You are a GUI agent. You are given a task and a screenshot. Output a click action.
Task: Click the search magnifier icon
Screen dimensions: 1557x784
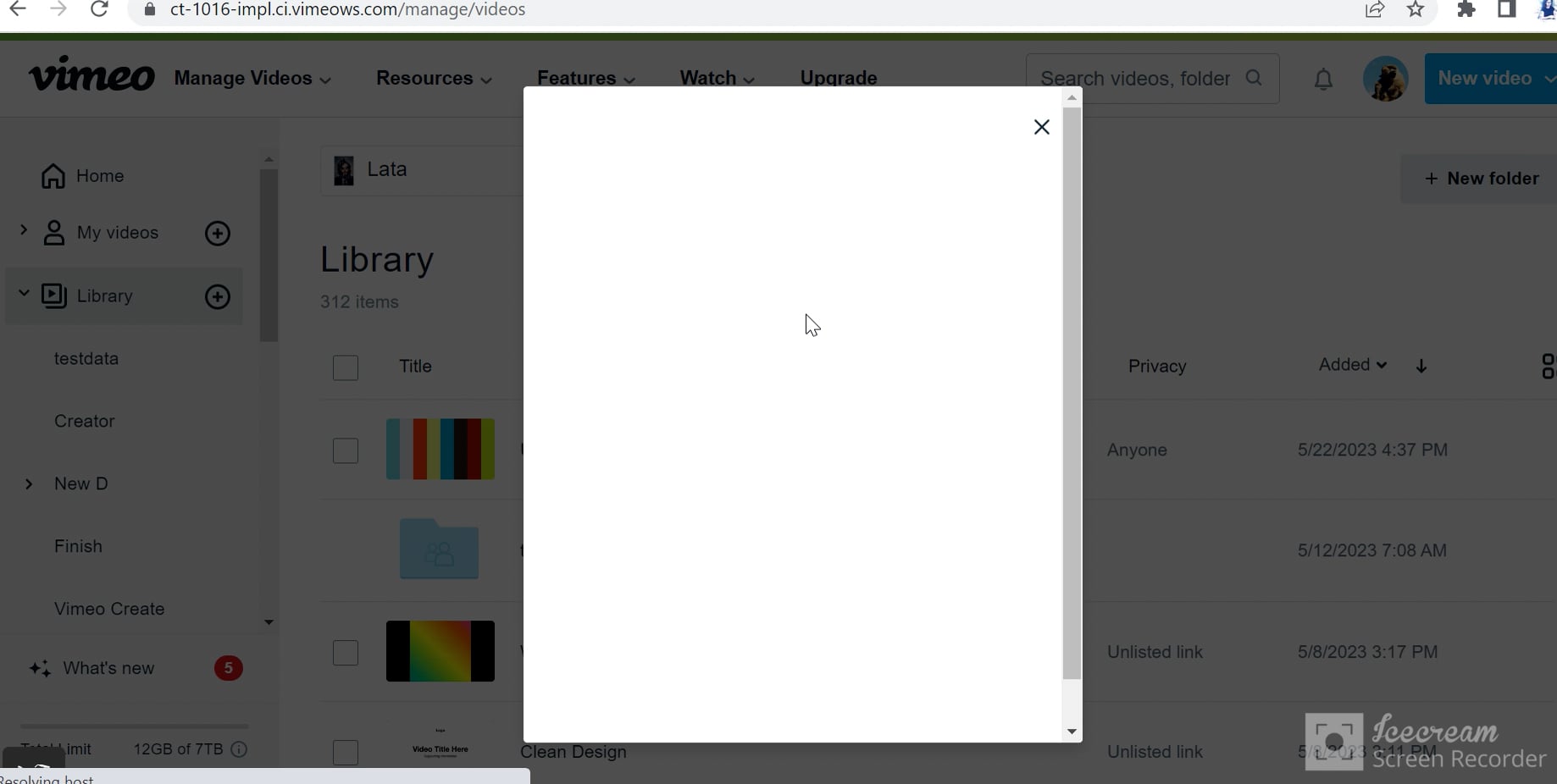coord(1254,78)
